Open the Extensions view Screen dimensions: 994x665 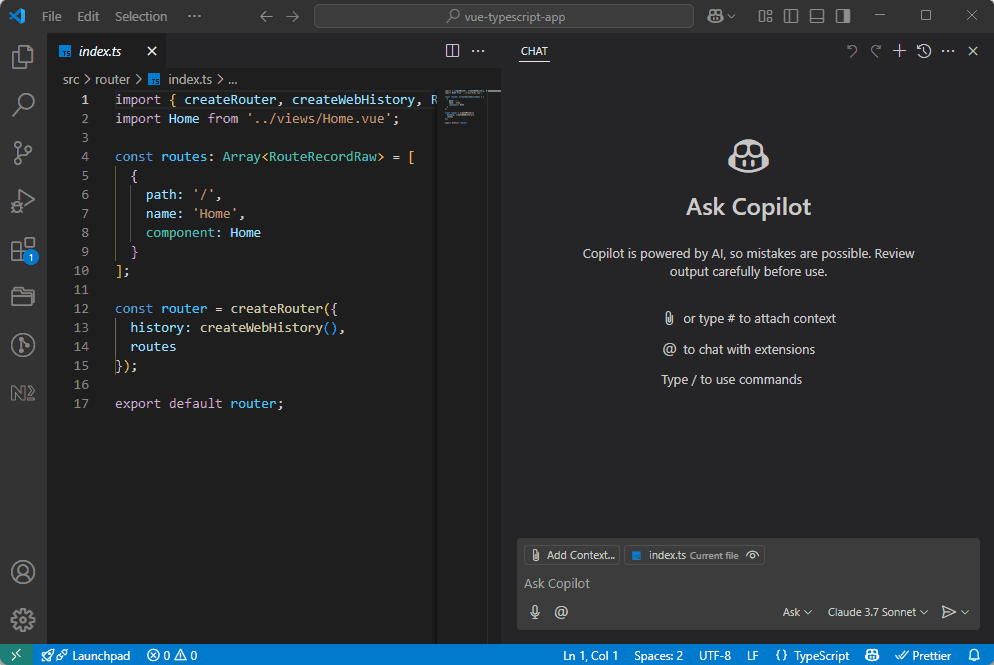pyautogui.click(x=23, y=249)
